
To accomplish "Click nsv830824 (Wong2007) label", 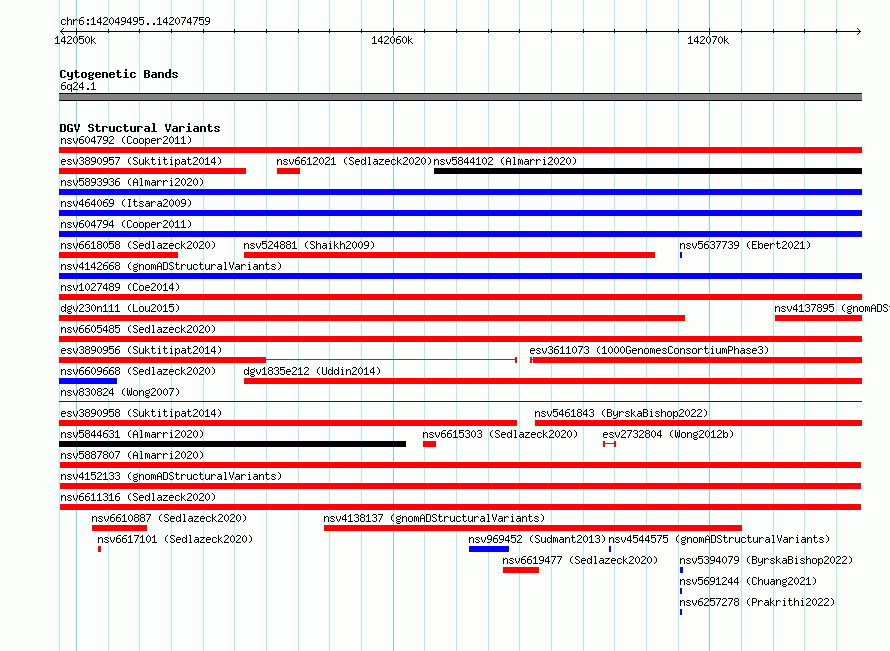I will pos(120,392).
